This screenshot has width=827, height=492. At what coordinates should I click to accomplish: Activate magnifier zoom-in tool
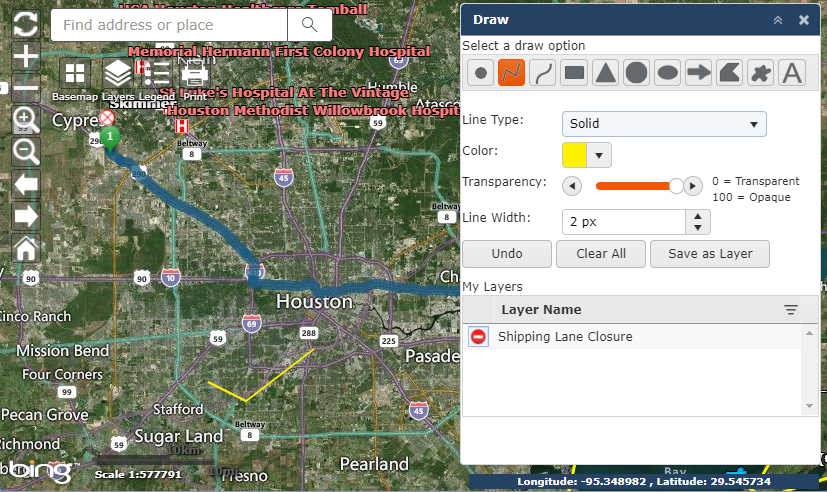tap(25, 120)
